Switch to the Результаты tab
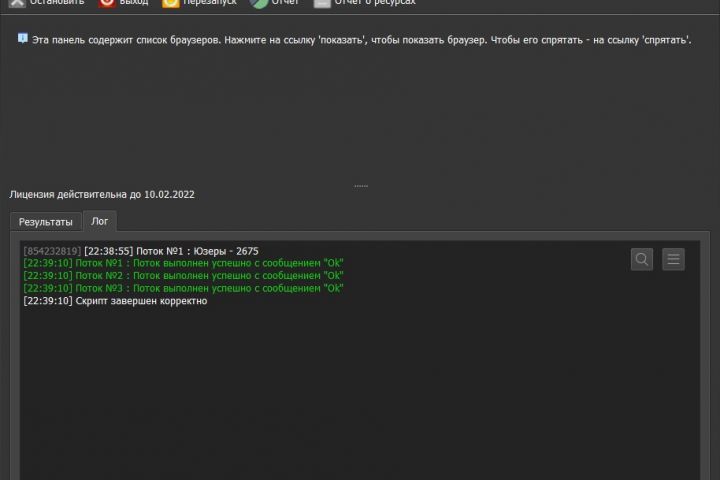The height and width of the screenshot is (480, 720). [45, 222]
